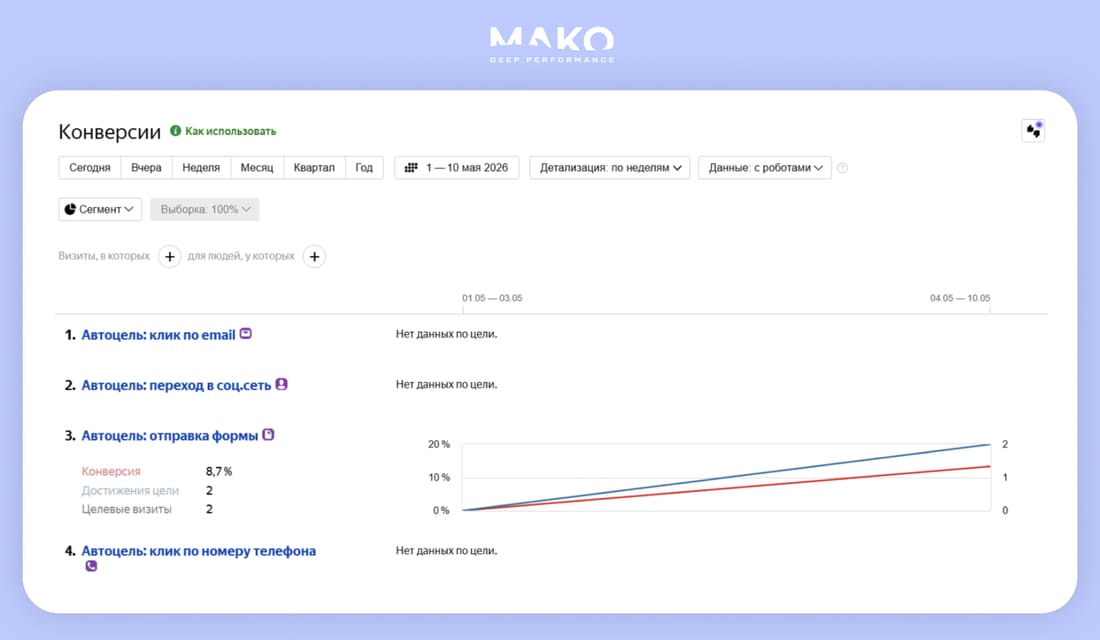This screenshot has width=1100, height=640.
Task: Click the phone icon under goal 4
Action: [91, 566]
